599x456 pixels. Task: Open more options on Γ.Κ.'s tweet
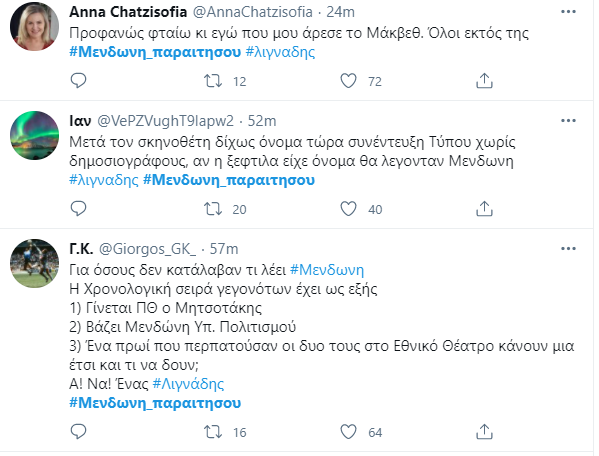click(x=568, y=249)
